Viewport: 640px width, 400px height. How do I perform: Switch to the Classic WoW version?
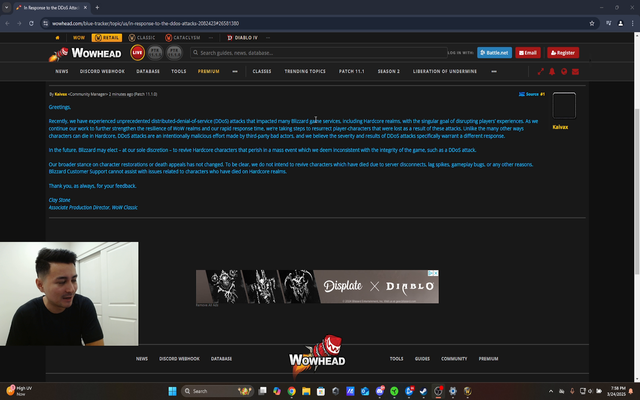coord(142,38)
